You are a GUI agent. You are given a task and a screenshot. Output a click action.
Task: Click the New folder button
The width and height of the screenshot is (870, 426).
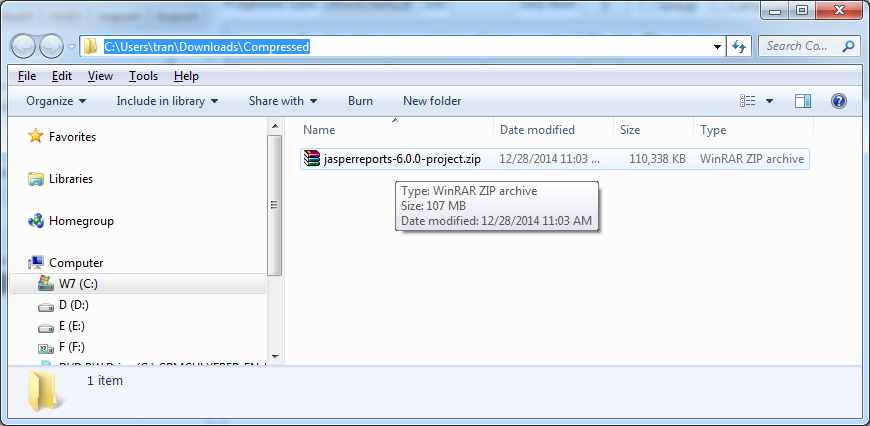(x=432, y=101)
